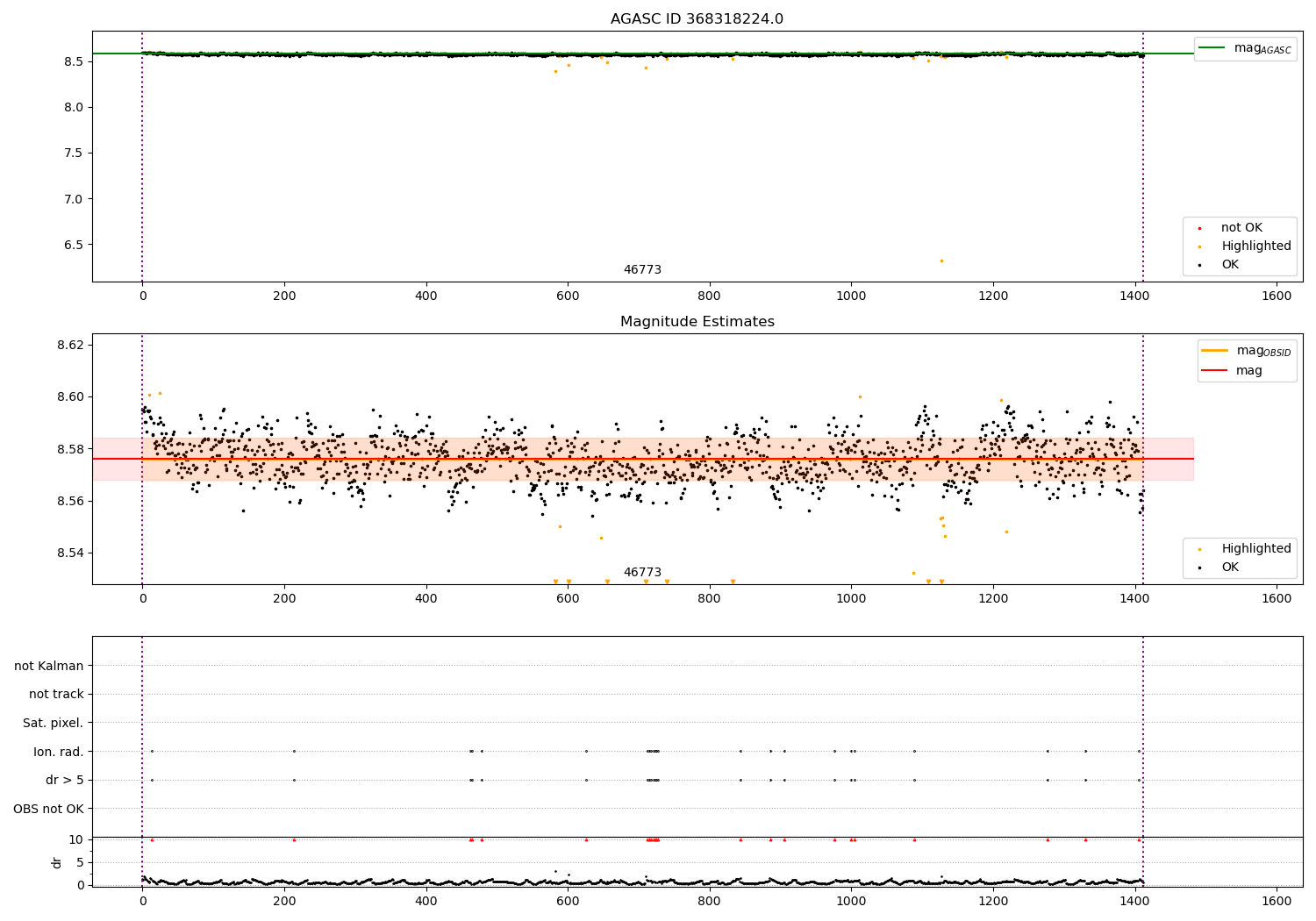Click the 1600 x-axis tick of bottom plot
The image size is (1316, 921).
coord(1277,901)
